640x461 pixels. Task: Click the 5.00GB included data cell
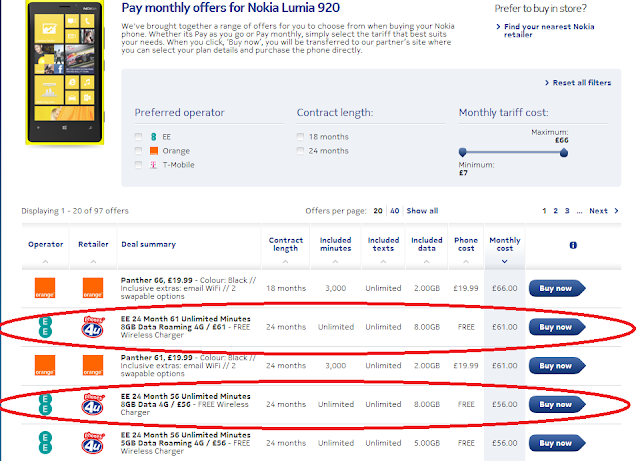pyautogui.click(x=427, y=443)
